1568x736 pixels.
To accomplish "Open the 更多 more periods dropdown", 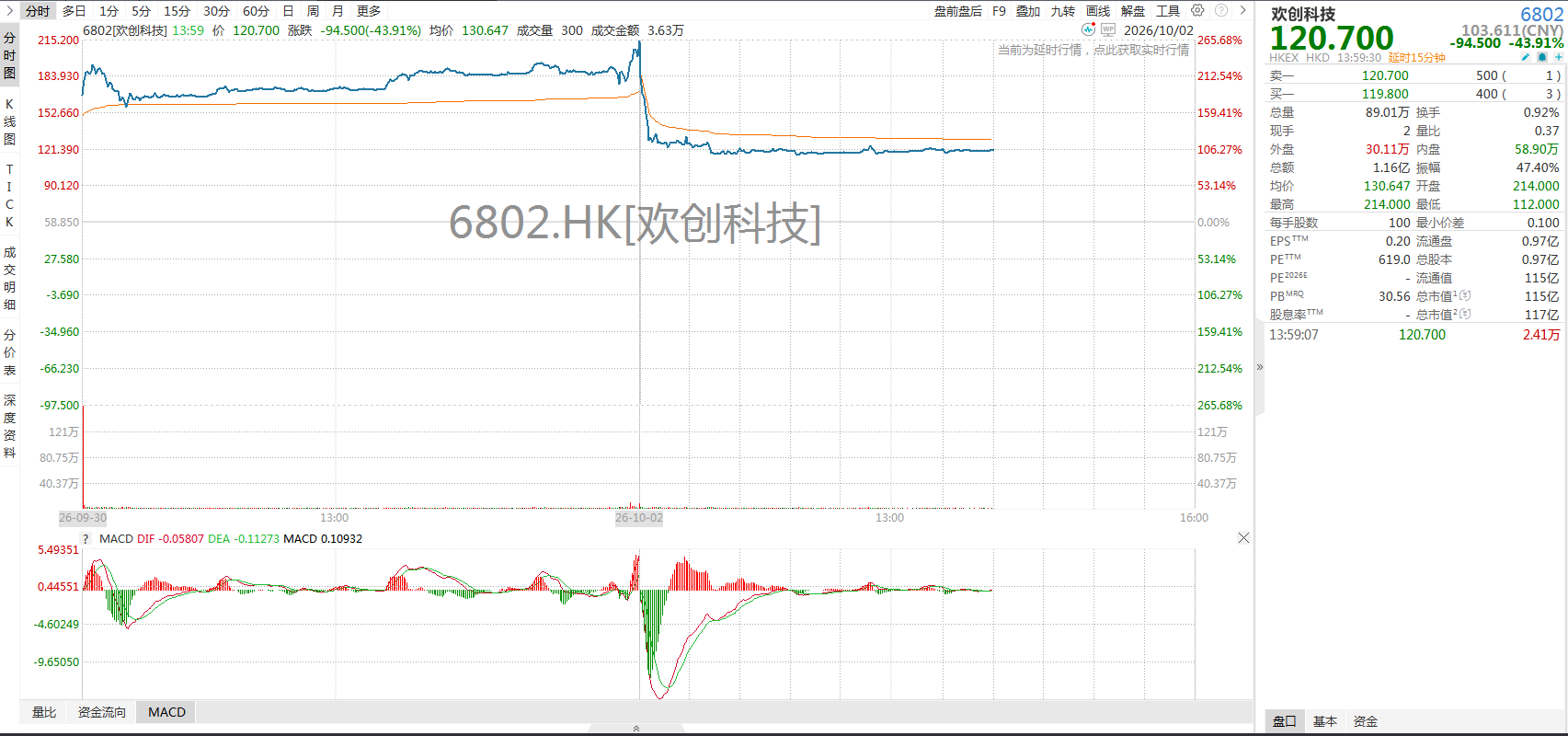I will point(369,11).
